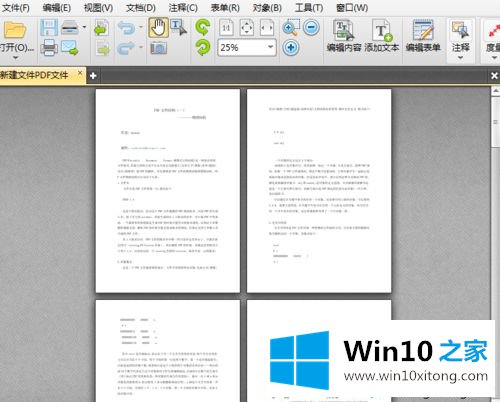Click the print icon
Image resolution: width=500 pixels, height=402 pixels.
coord(49,48)
